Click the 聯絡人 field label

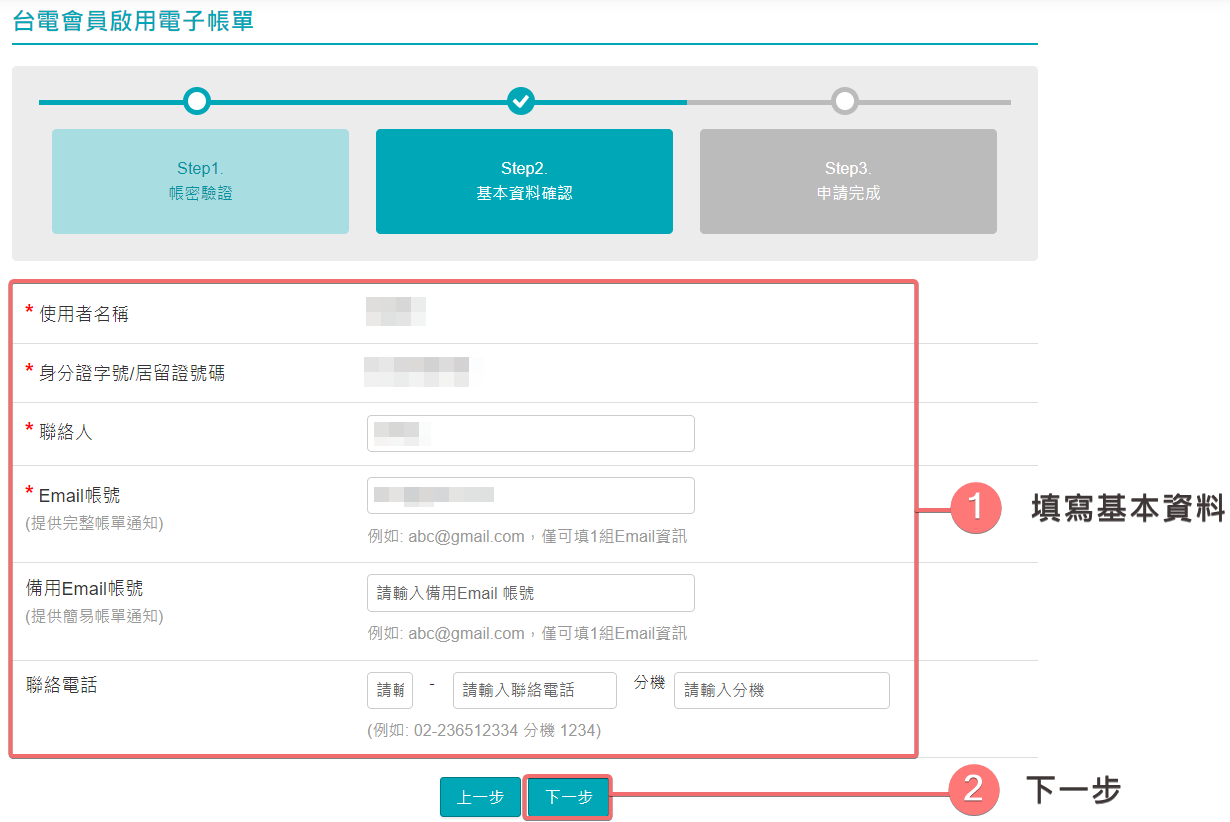coord(66,432)
